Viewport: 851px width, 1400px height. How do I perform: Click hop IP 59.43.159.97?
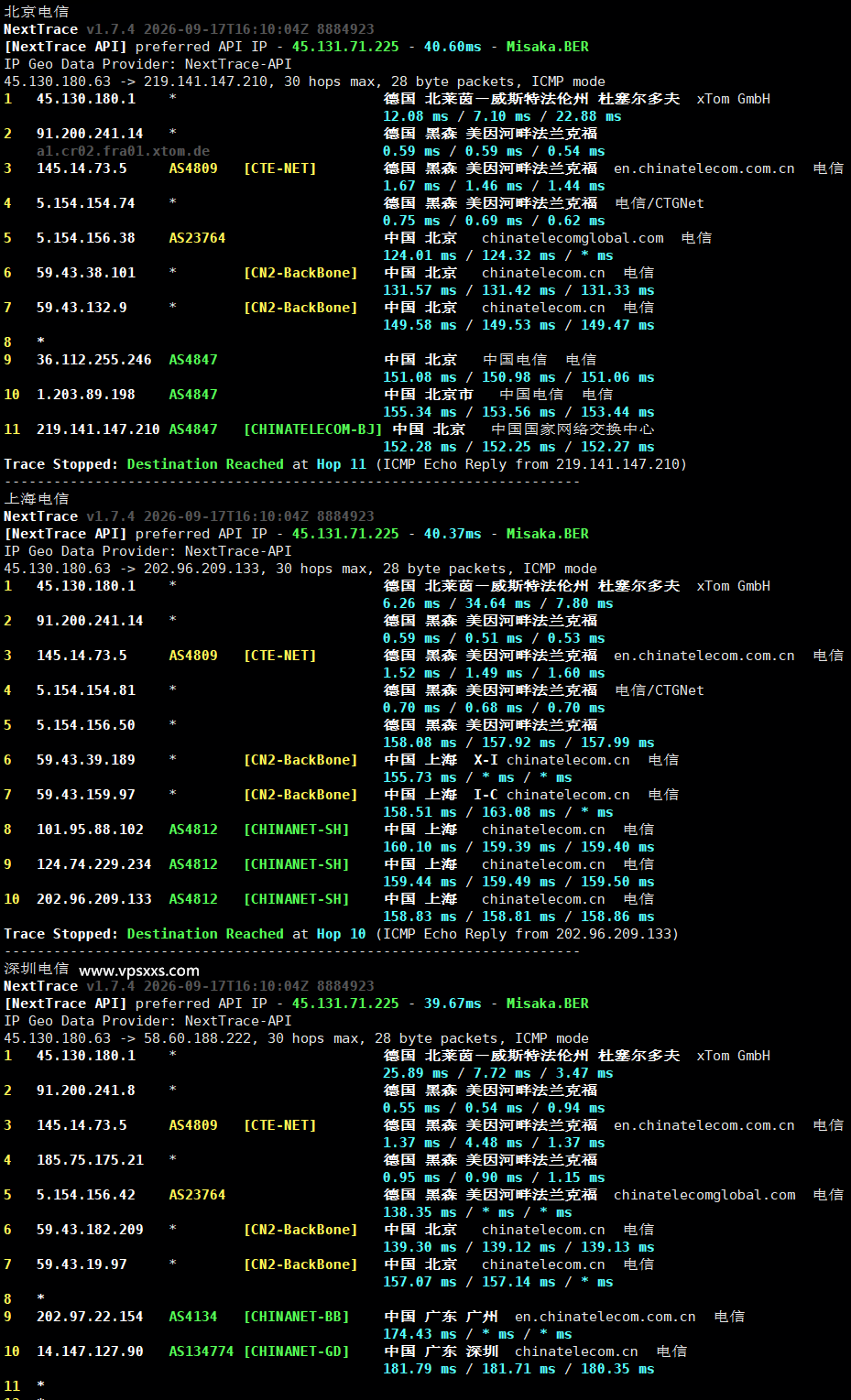click(x=86, y=795)
